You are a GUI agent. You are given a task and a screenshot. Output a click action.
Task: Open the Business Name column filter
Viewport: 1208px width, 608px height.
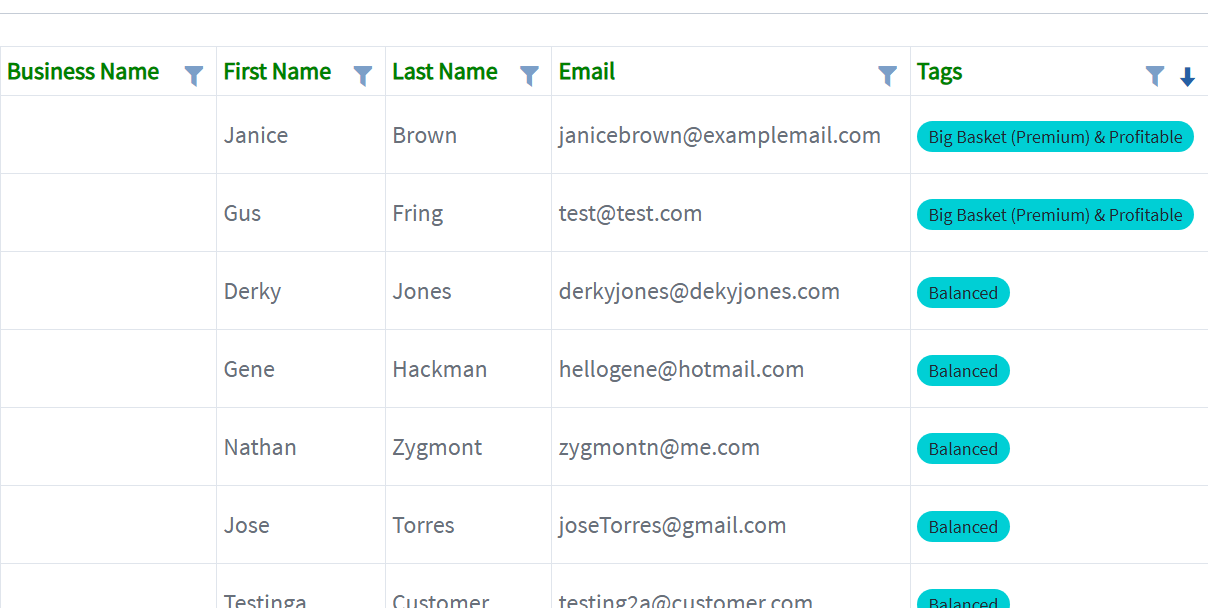(x=194, y=75)
